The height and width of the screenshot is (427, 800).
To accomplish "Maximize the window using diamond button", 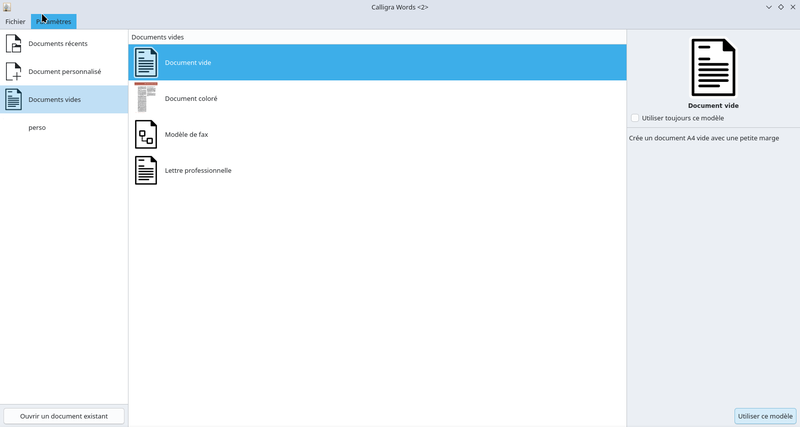I will tap(780, 7).
